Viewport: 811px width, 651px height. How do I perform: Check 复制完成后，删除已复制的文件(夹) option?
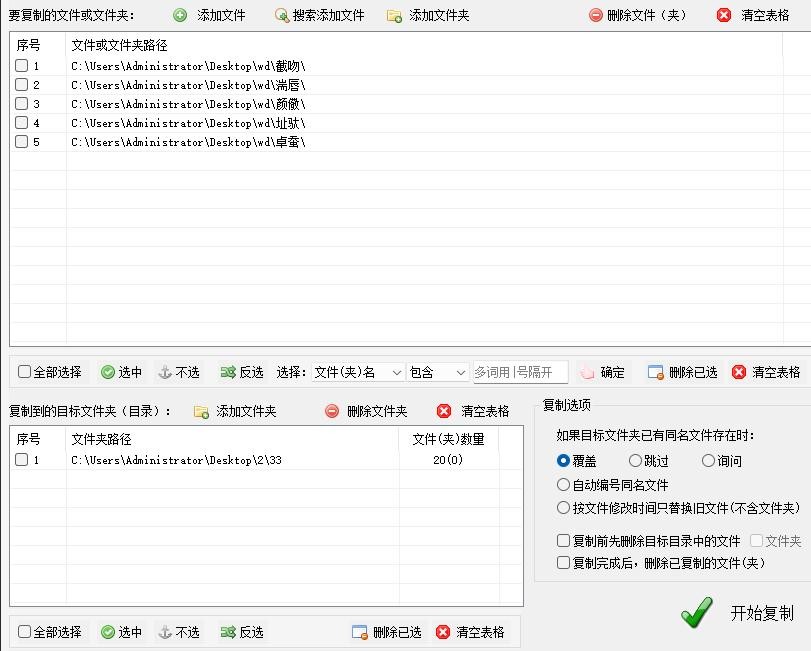564,563
